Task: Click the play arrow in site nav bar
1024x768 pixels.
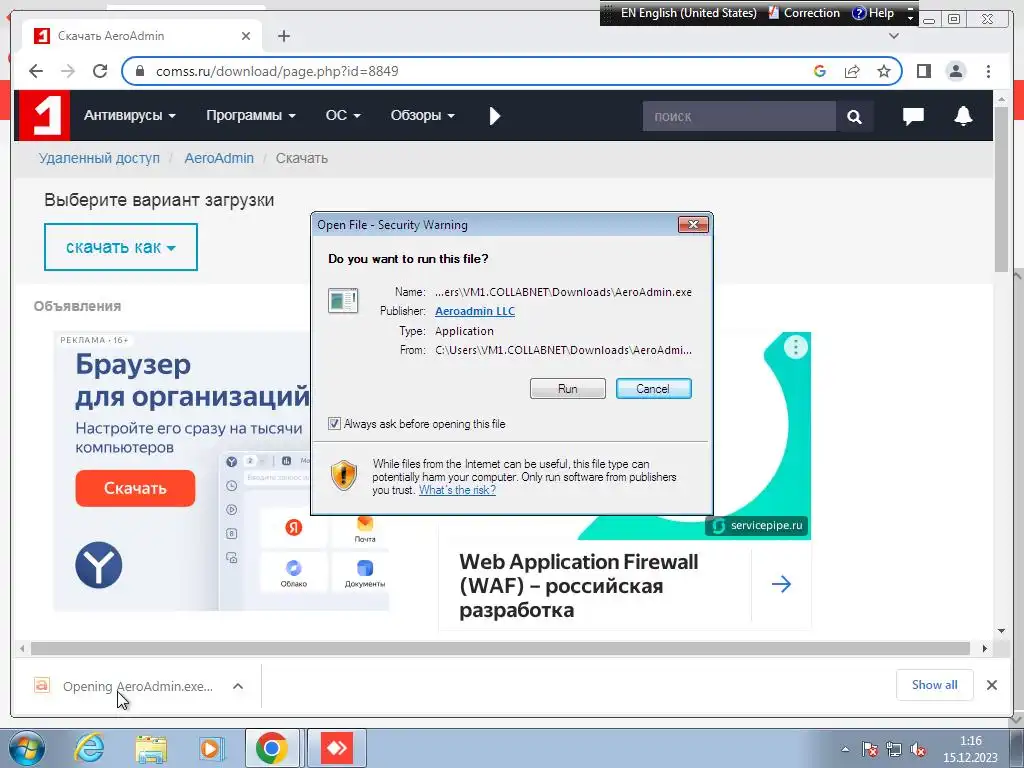Action: pos(494,116)
